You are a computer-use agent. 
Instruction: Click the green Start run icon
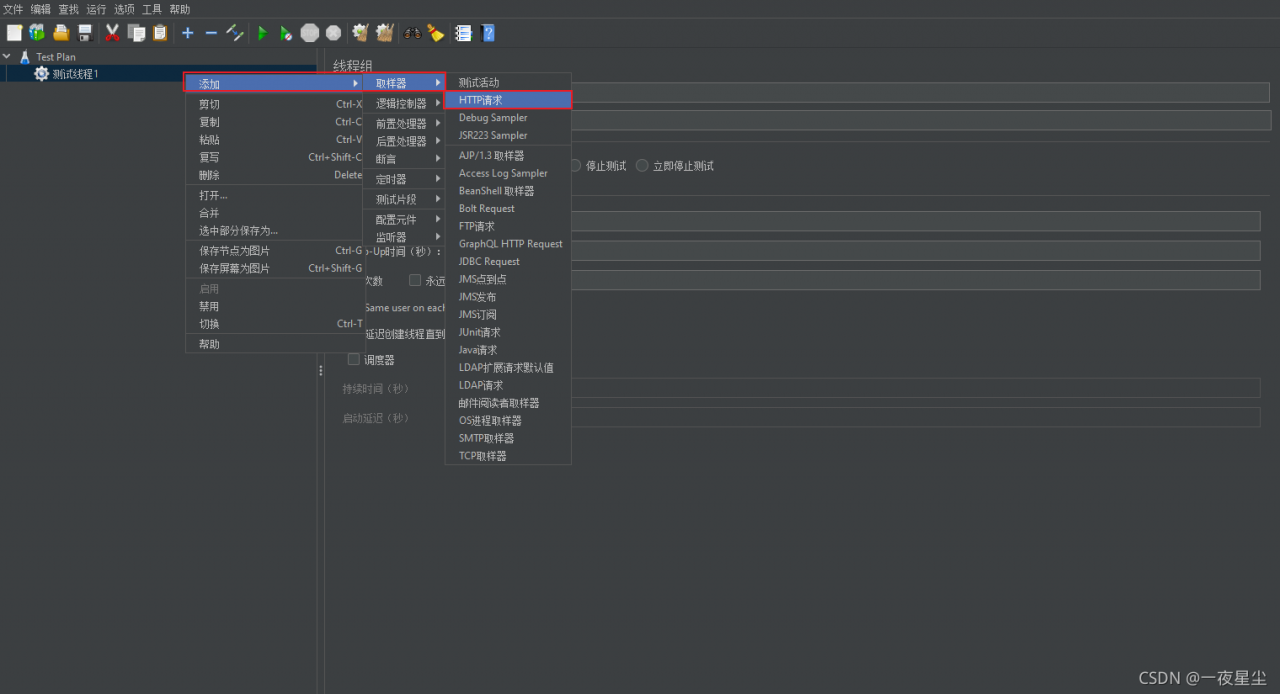click(x=262, y=33)
